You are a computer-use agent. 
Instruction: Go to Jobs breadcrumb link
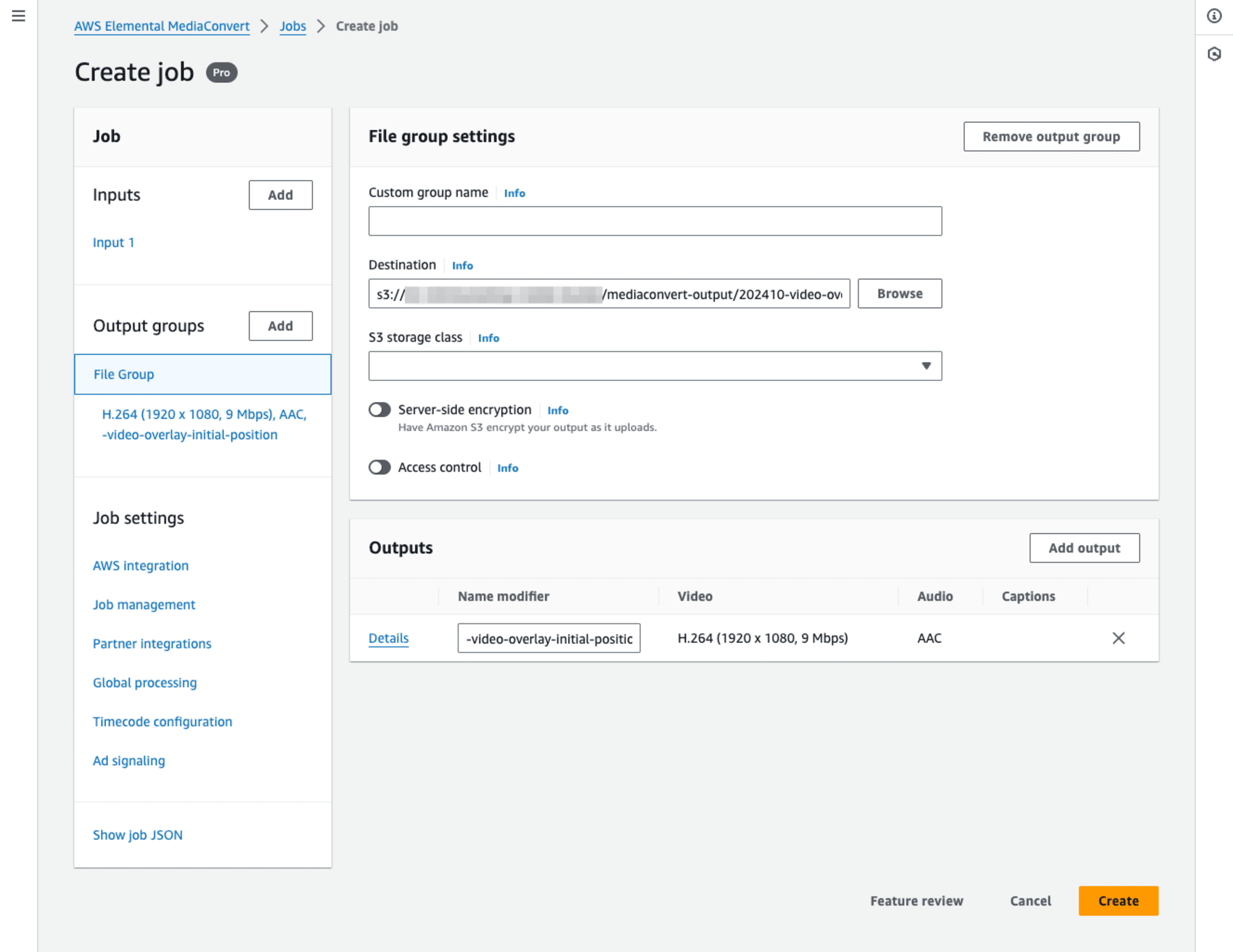click(x=293, y=27)
